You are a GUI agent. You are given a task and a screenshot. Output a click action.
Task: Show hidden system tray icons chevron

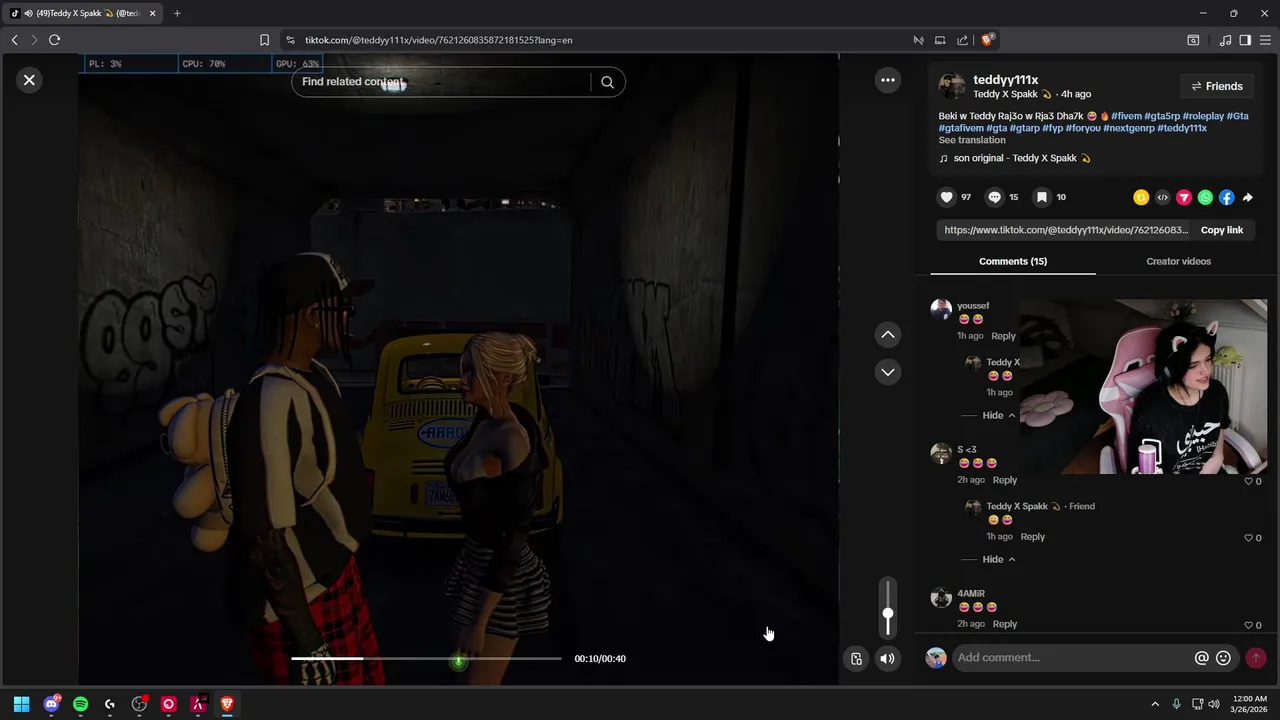1155,704
